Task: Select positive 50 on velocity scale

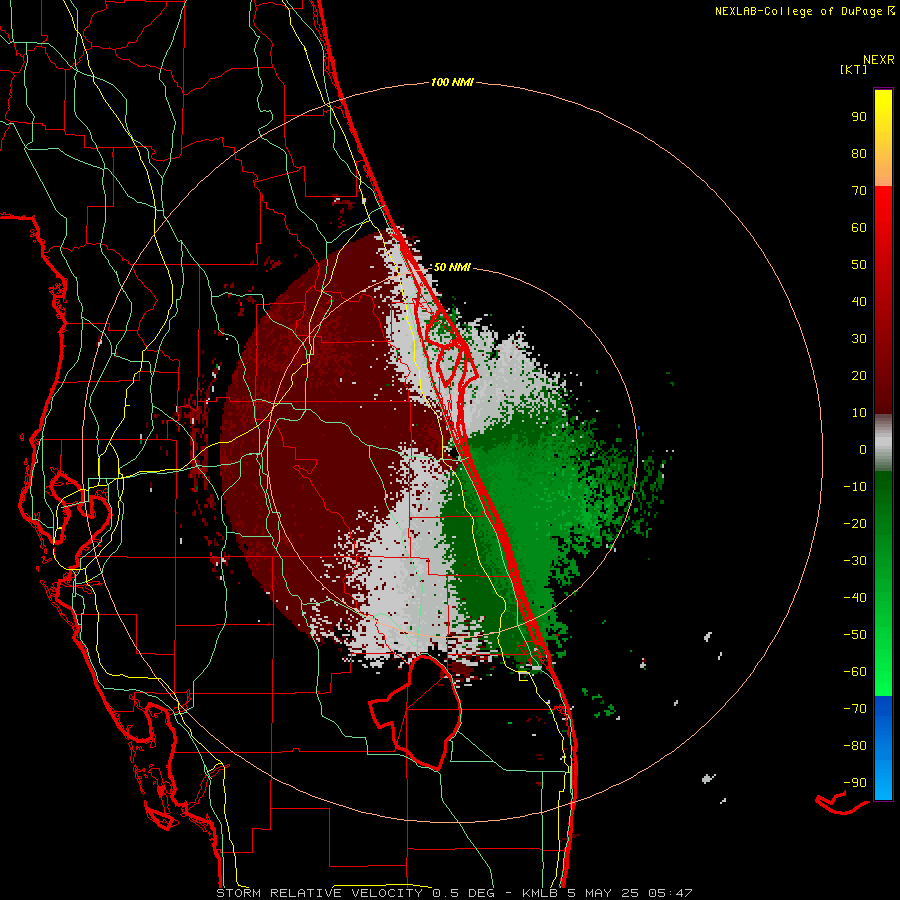Action: point(859,265)
